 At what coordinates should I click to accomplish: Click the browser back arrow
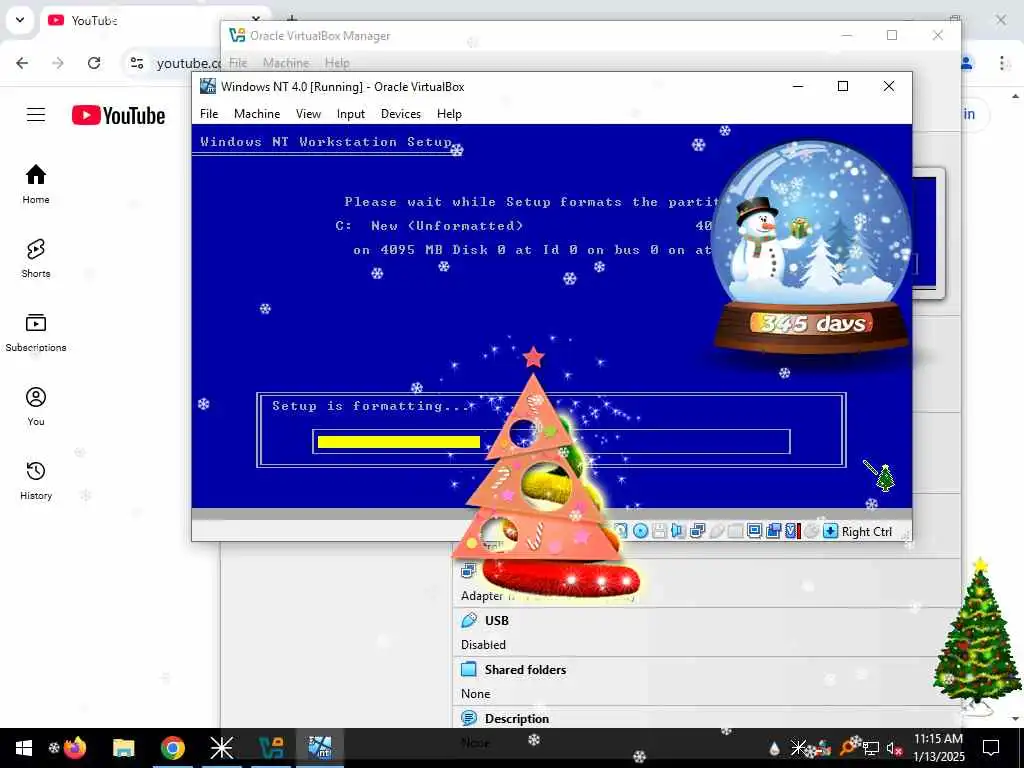[22, 63]
